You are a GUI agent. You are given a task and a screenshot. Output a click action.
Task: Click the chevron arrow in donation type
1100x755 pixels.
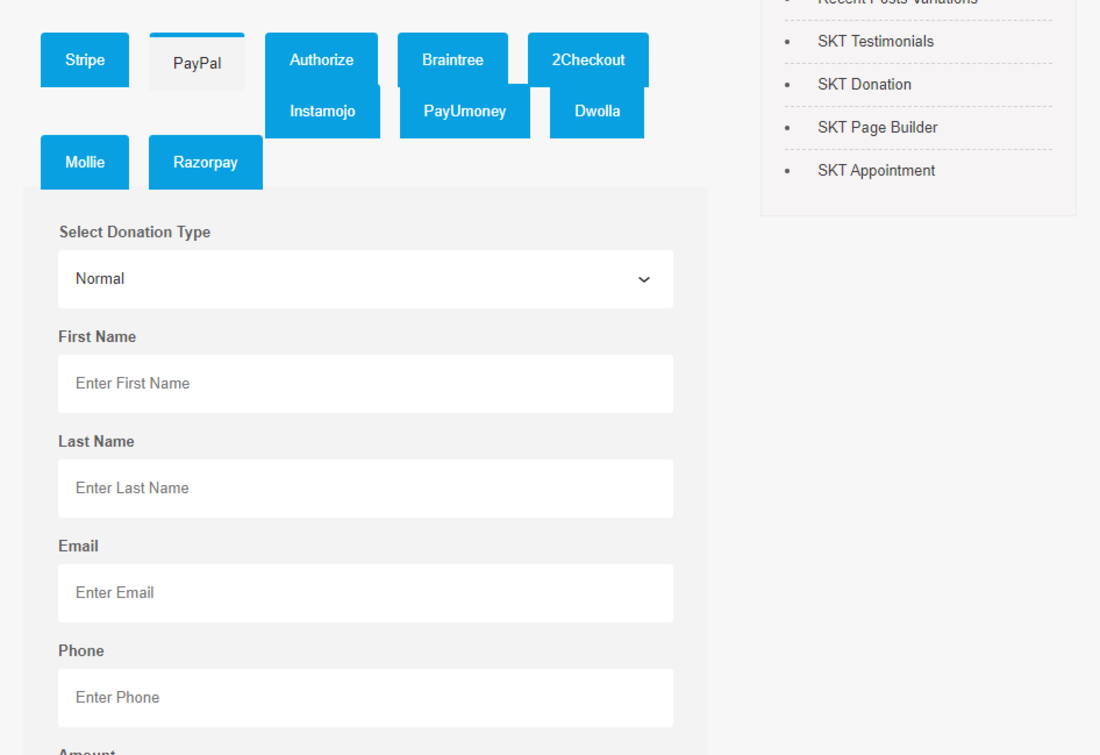point(644,280)
